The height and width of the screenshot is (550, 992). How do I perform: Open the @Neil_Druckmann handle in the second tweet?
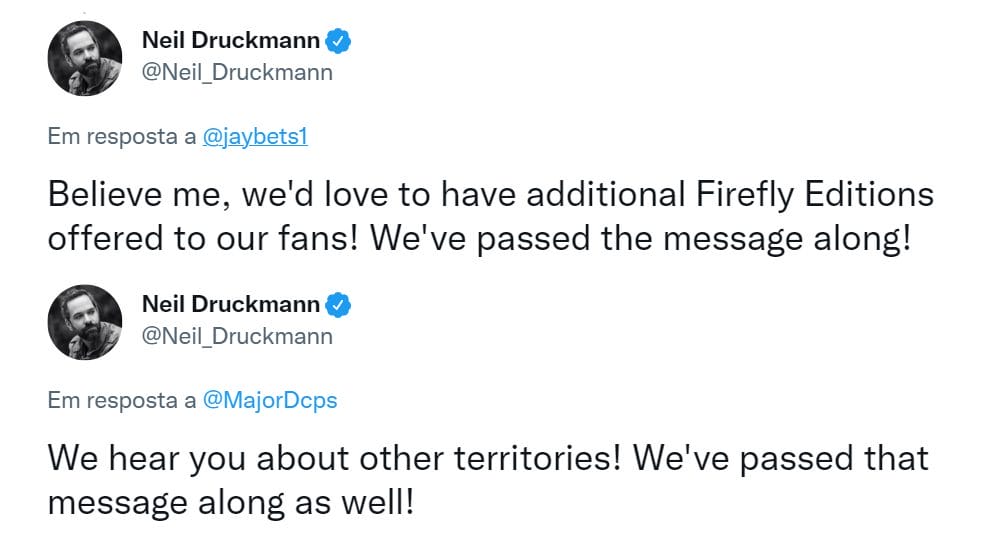[238, 336]
